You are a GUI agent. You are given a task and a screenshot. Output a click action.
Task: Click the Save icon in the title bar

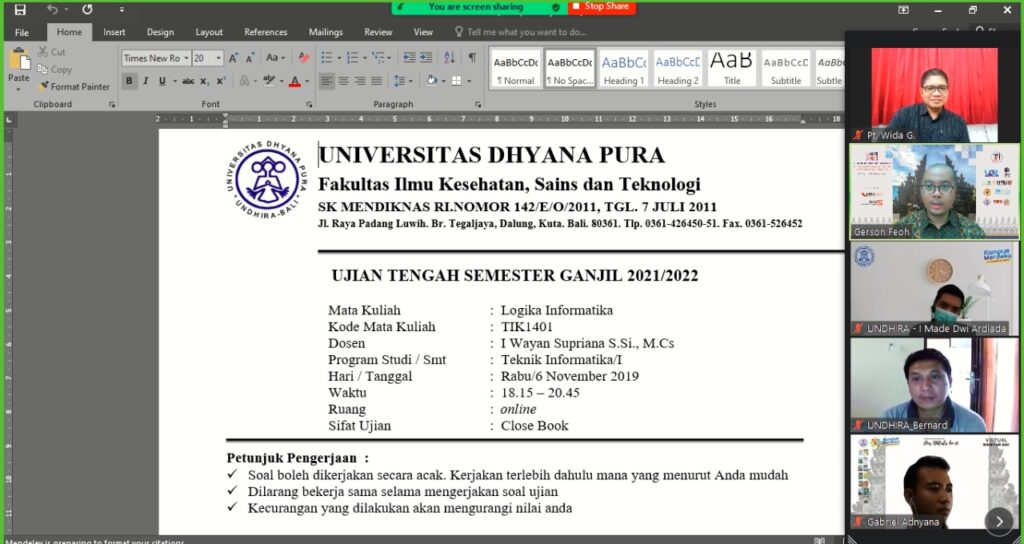coord(20,10)
